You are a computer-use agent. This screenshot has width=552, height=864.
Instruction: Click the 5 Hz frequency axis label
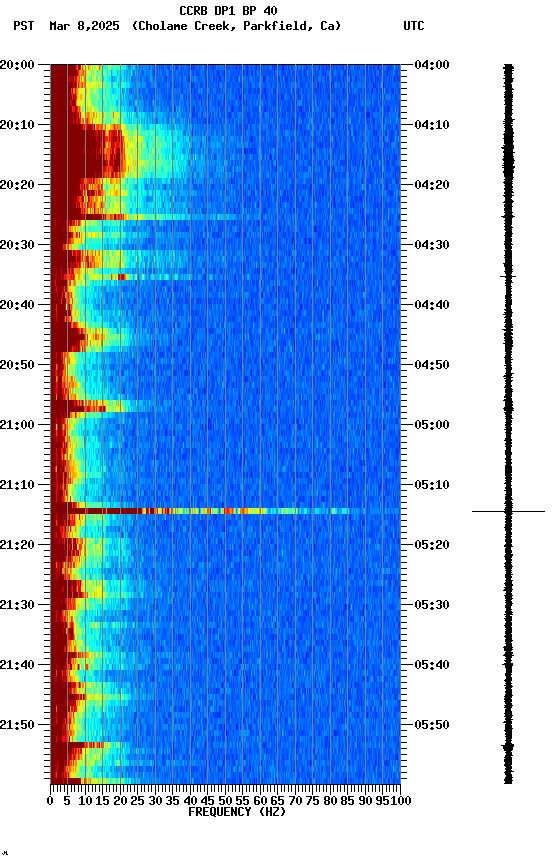[67, 802]
